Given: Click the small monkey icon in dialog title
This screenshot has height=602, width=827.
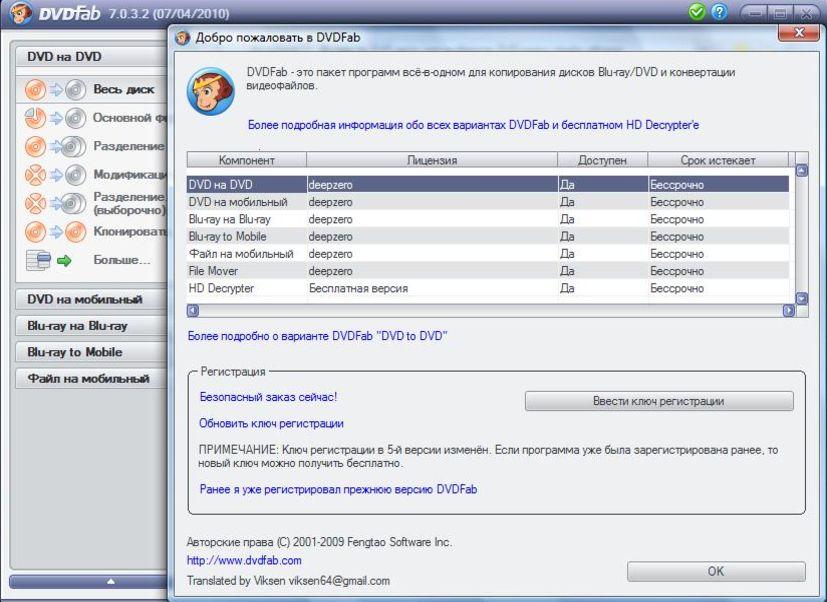Looking at the screenshot, I should coord(182,38).
